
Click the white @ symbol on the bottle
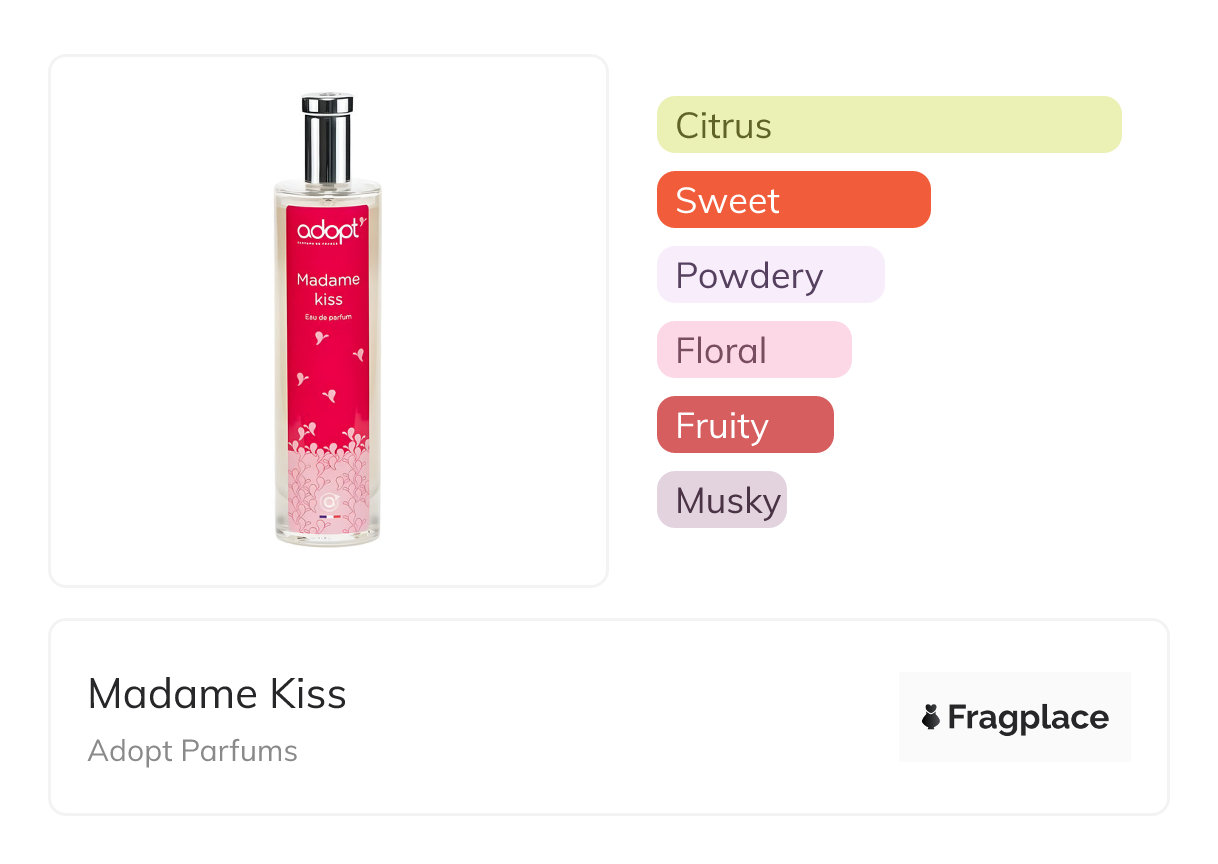[328, 499]
